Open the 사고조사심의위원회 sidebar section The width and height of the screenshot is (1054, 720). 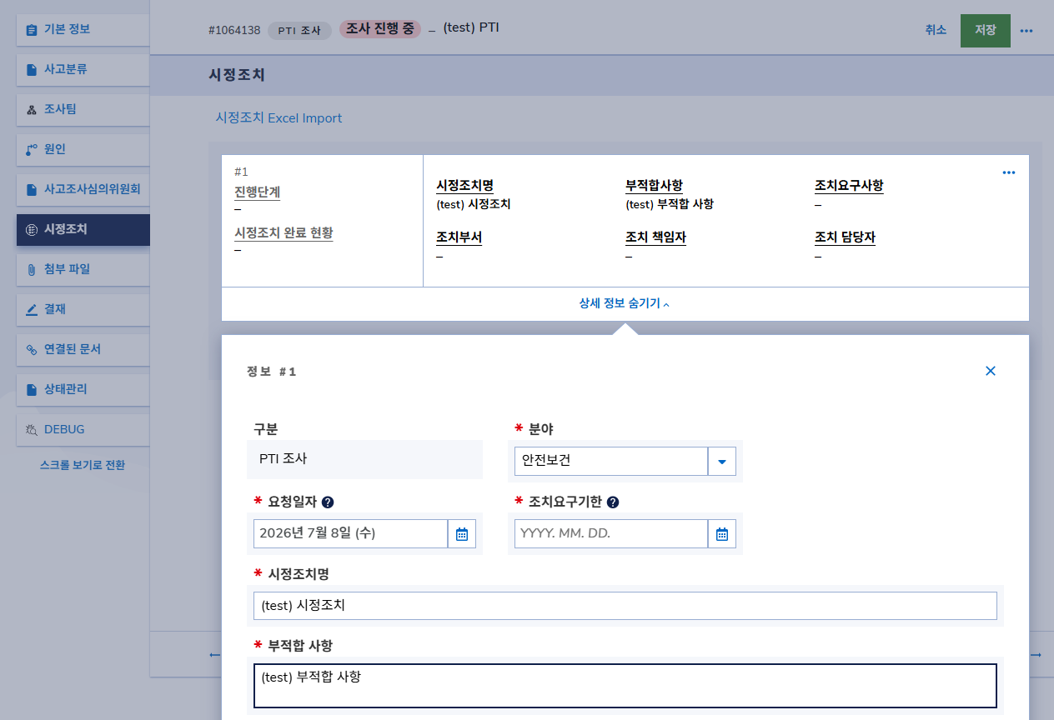[x=83, y=190]
